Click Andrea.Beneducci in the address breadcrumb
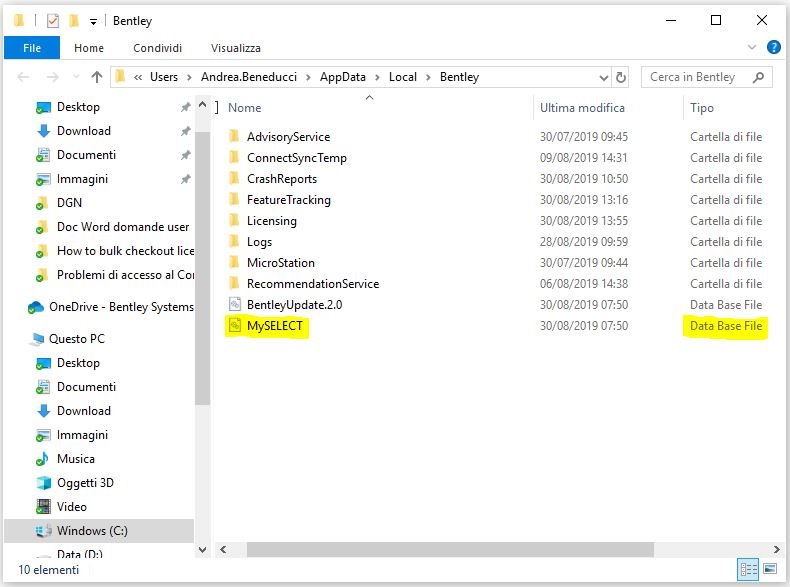This screenshot has width=790, height=587. pos(249,77)
